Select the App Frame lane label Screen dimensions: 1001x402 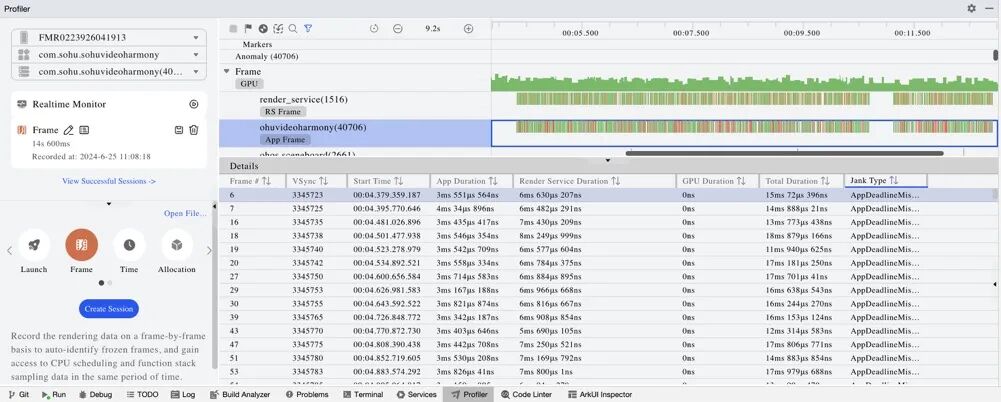[x=285, y=139]
